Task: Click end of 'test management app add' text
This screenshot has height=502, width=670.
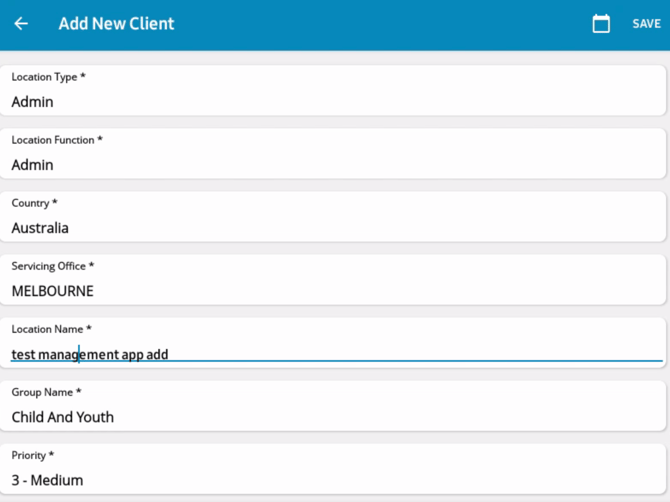Action: click(x=168, y=354)
